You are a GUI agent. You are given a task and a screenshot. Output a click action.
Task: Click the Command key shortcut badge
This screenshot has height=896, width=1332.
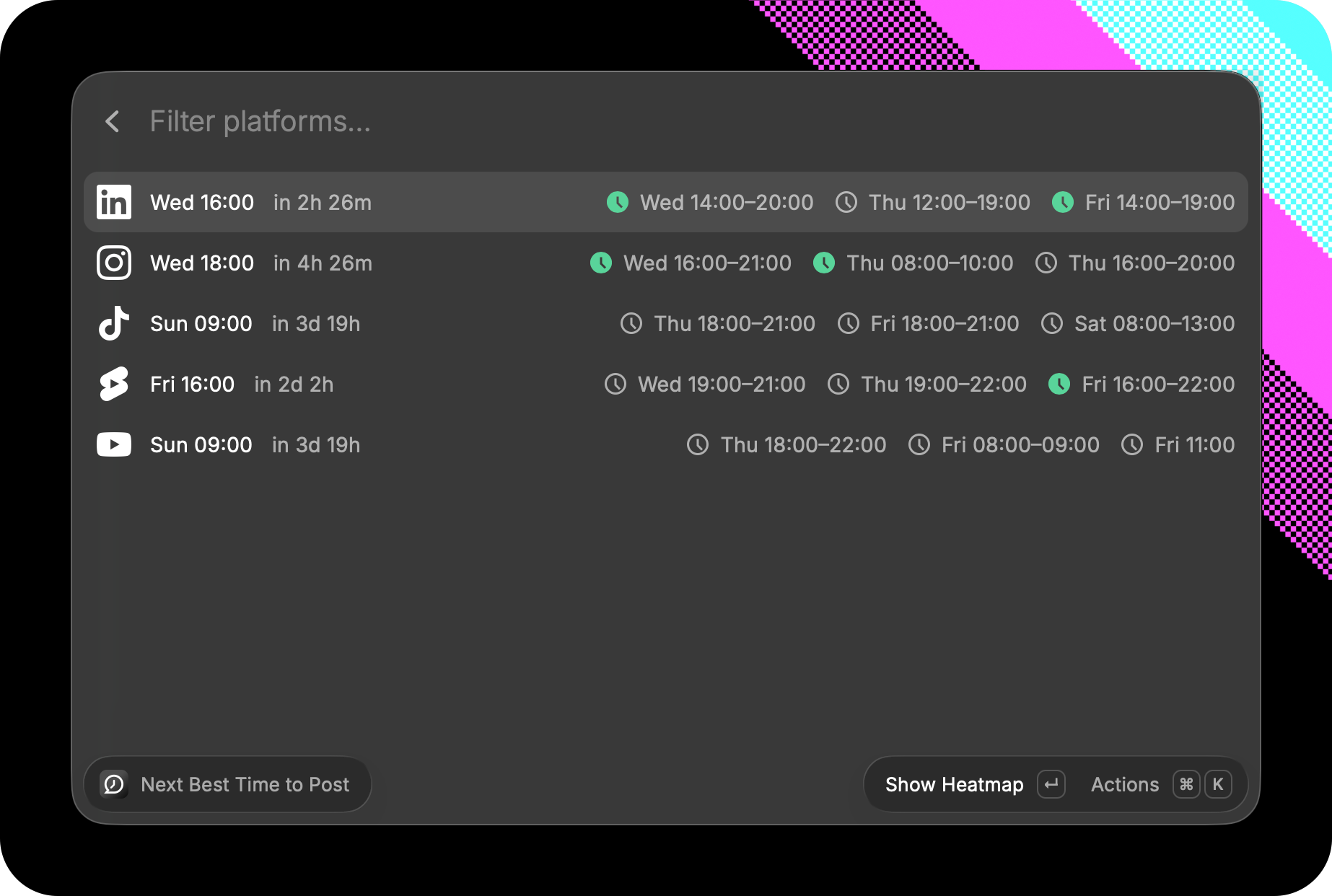point(1186,784)
